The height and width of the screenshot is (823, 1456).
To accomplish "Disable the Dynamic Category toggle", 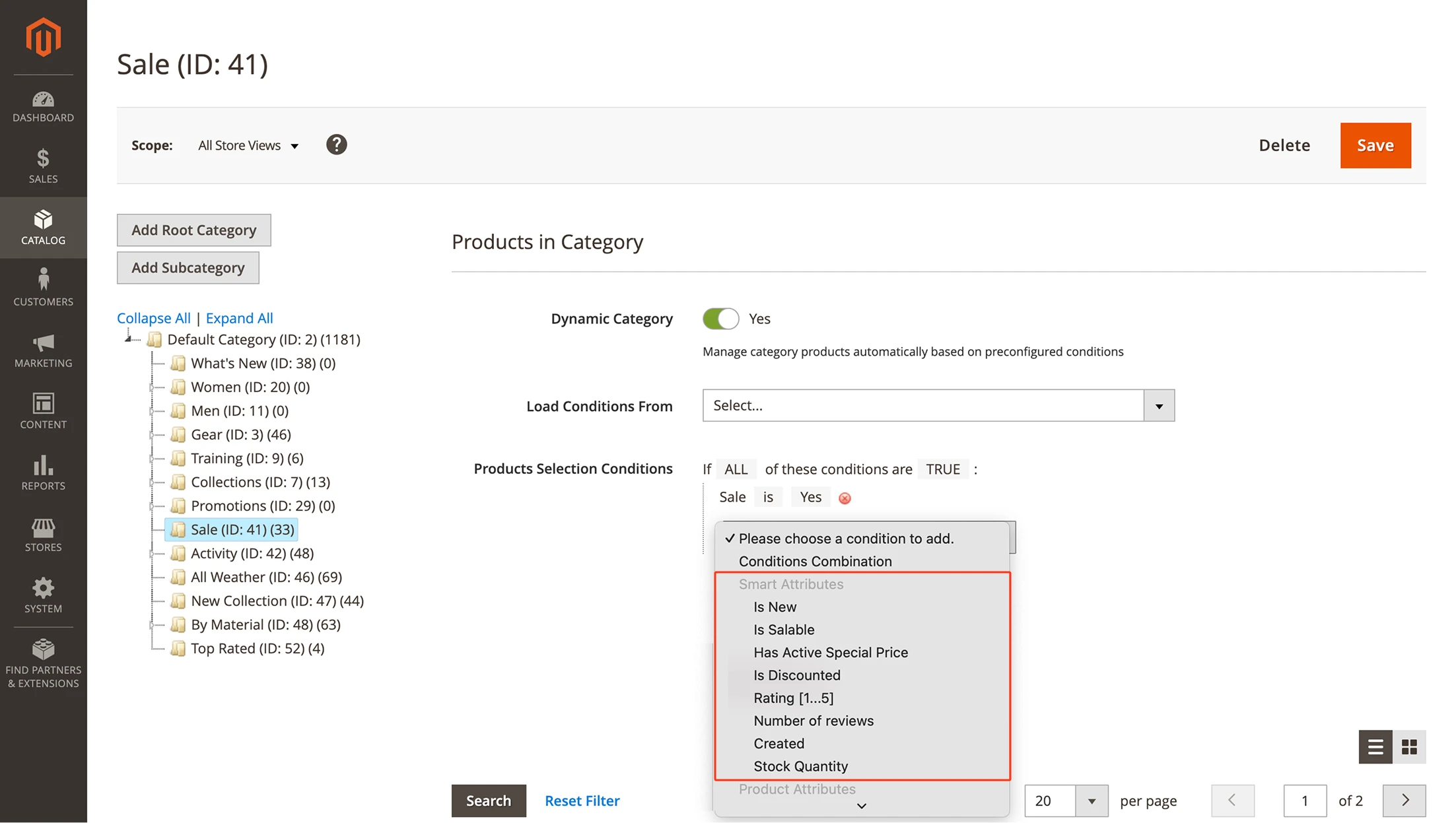I will 720,318.
